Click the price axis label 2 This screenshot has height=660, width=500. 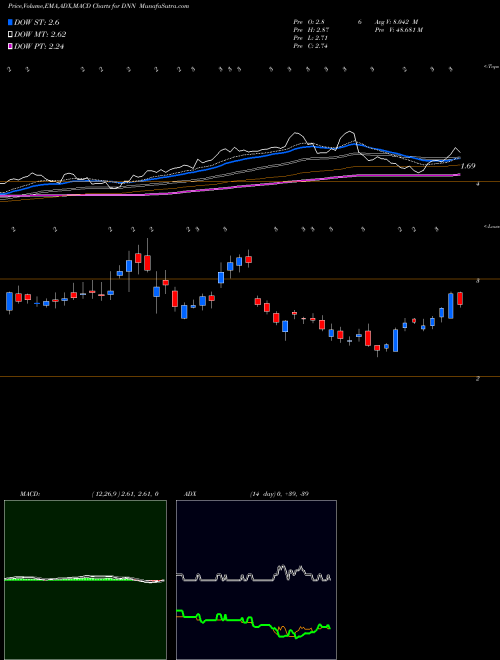(478, 378)
